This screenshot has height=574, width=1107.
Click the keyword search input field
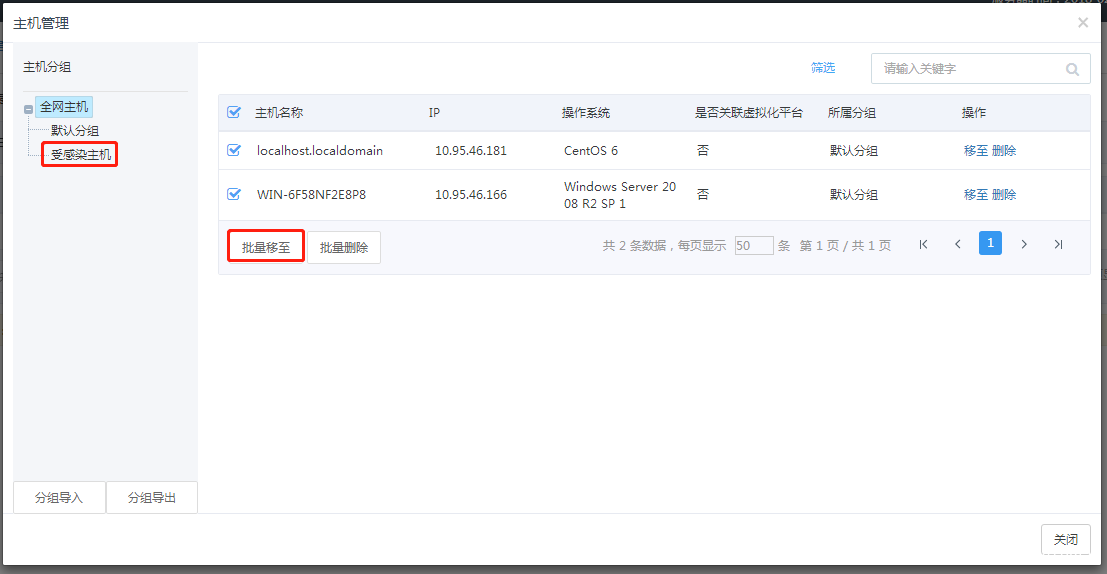pos(965,69)
